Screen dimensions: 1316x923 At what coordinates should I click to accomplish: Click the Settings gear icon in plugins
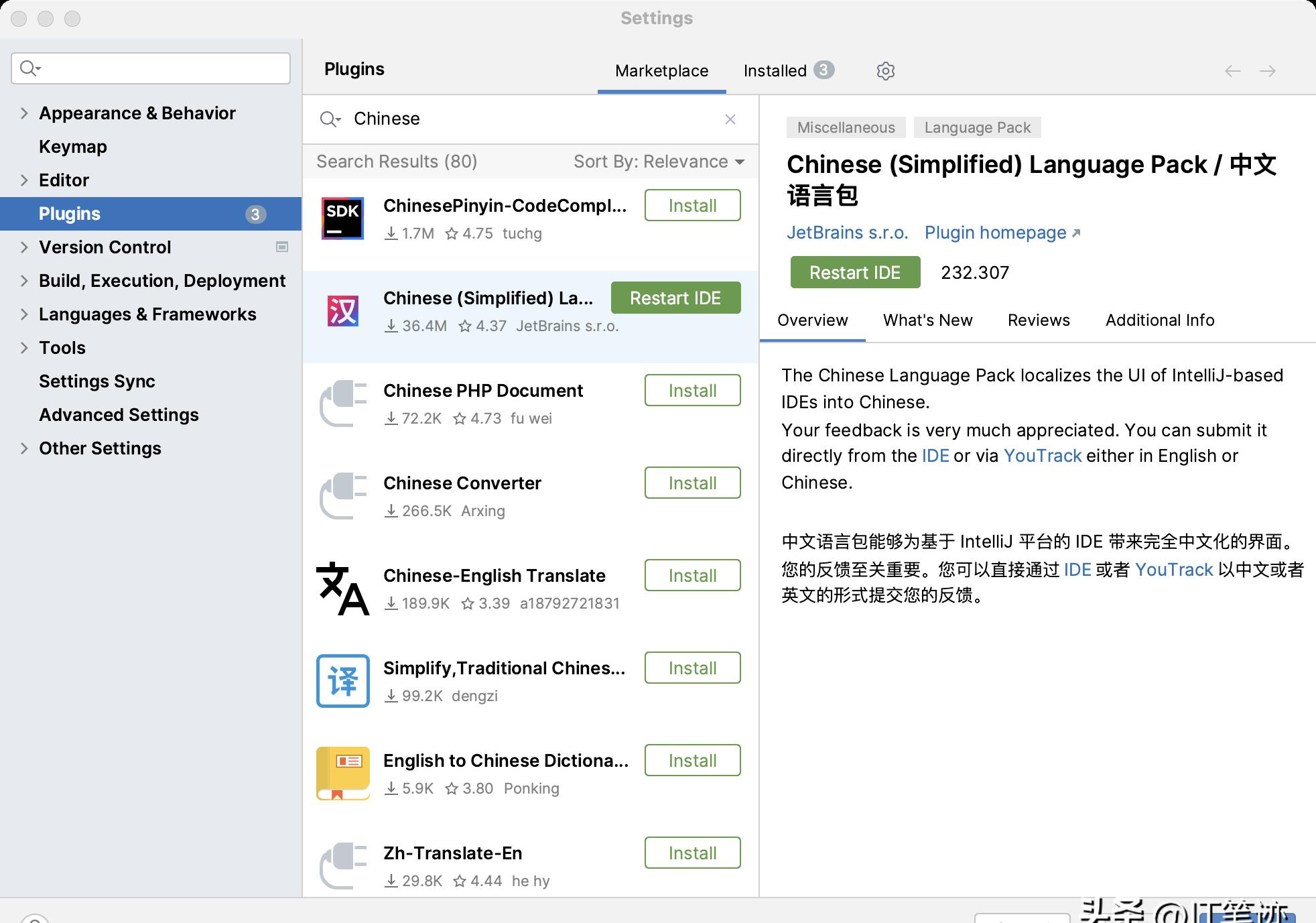885,70
